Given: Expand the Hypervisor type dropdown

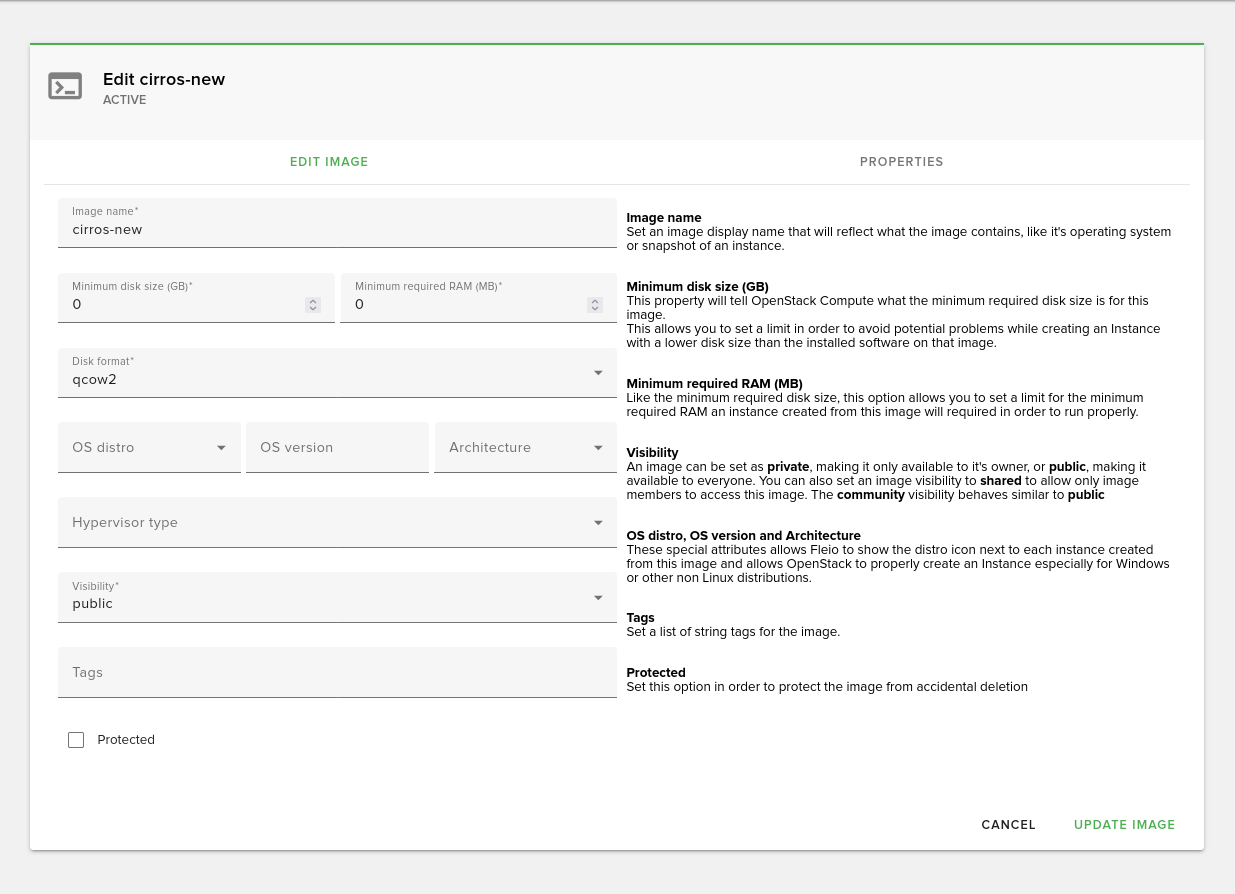Looking at the screenshot, I should click(x=598, y=523).
